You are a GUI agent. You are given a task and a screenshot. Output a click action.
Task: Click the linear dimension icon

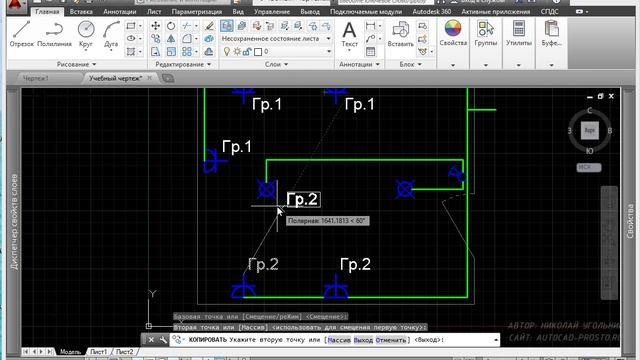pos(370,26)
